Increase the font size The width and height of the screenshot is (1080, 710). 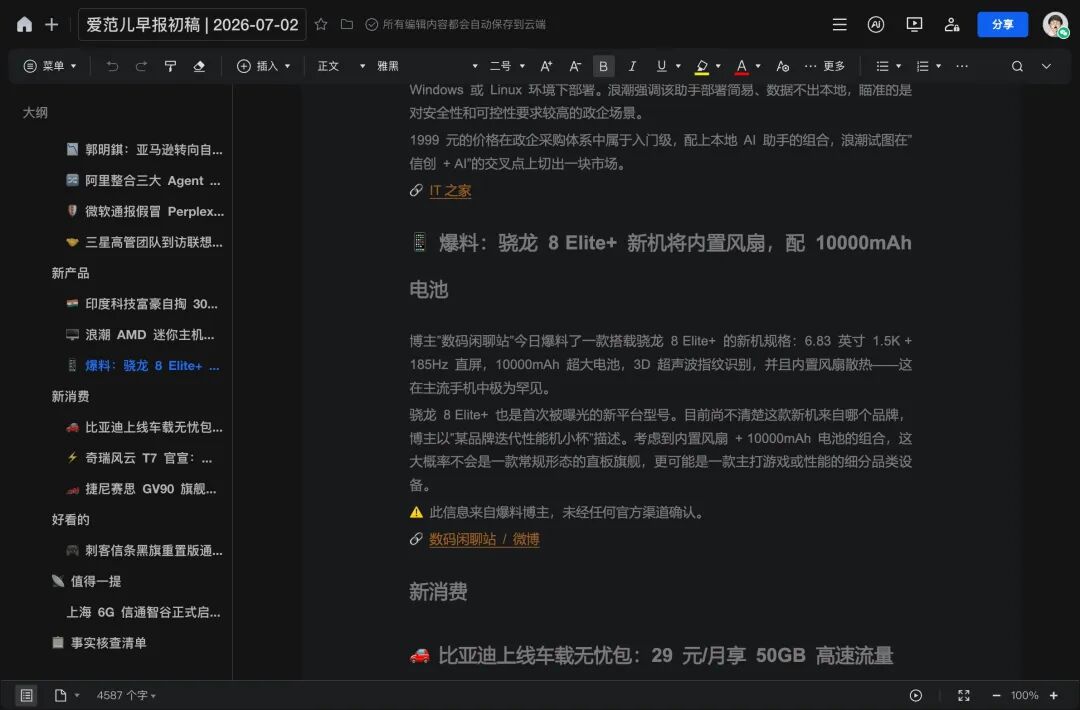pos(546,66)
